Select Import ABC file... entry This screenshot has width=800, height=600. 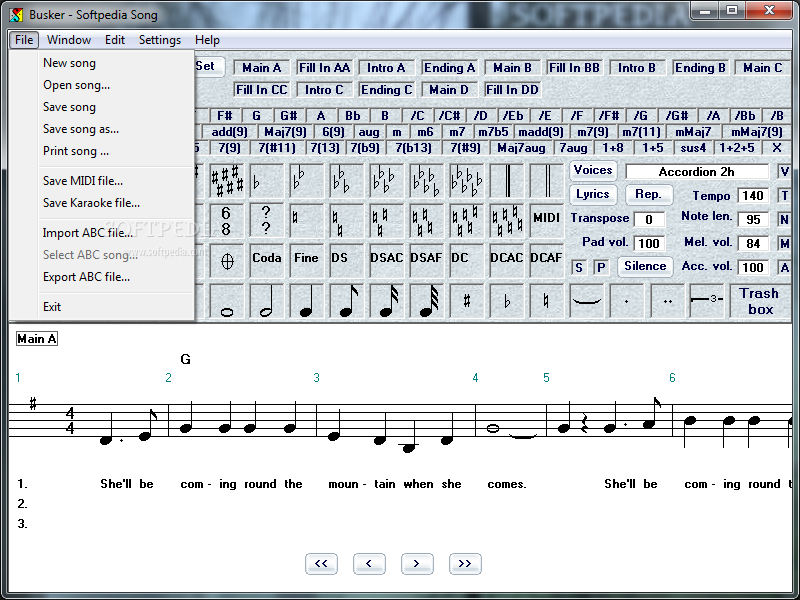(x=88, y=233)
